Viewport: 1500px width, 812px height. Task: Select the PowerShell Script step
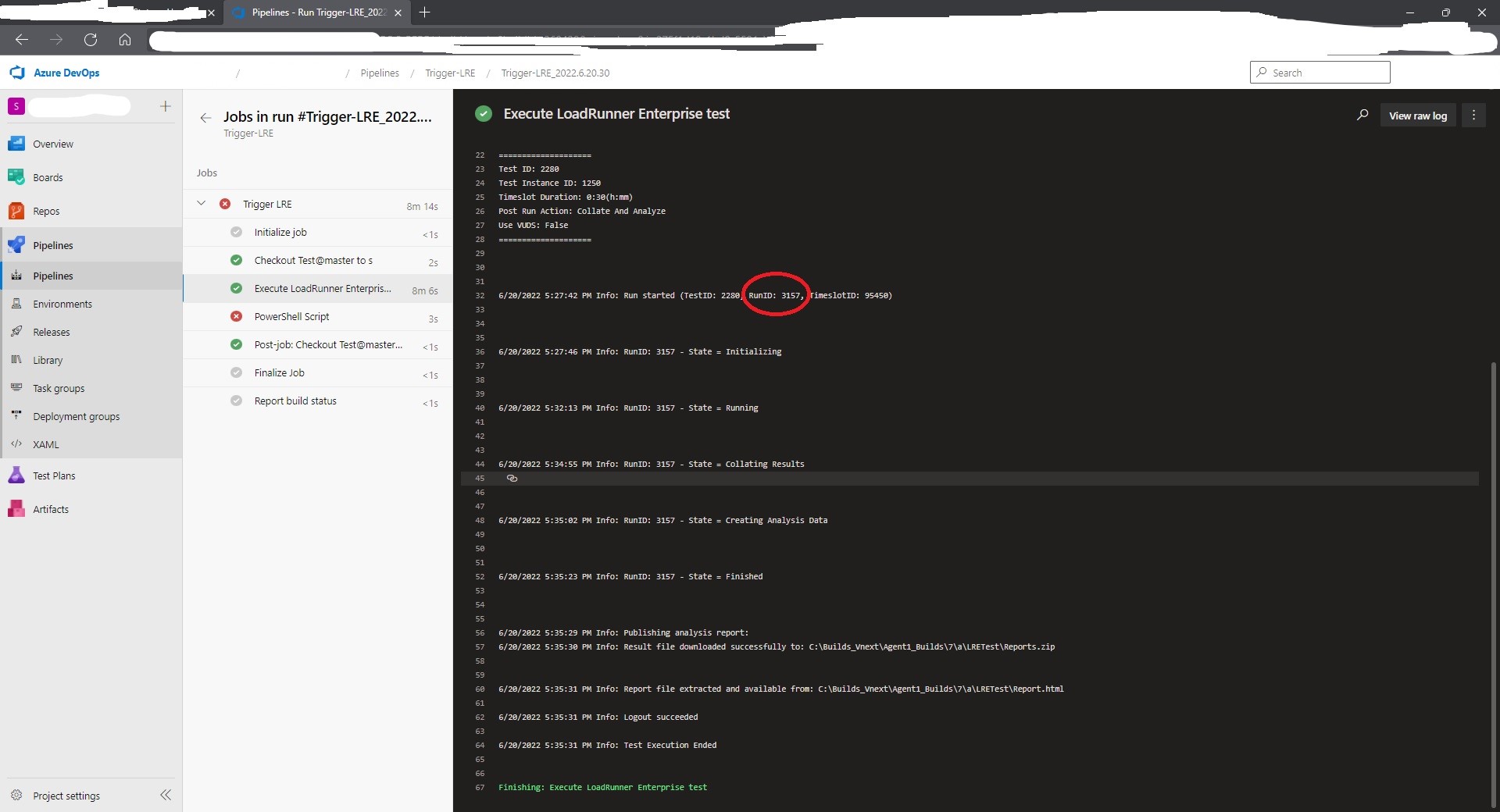click(318, 317)
